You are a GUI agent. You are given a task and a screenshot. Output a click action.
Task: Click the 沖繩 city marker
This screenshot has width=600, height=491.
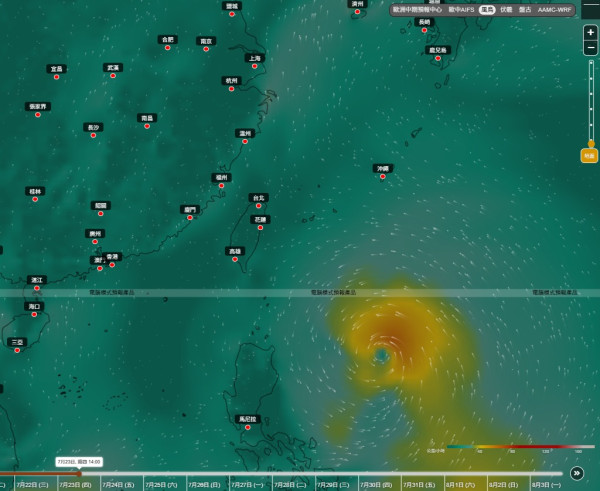click(383, 176)
